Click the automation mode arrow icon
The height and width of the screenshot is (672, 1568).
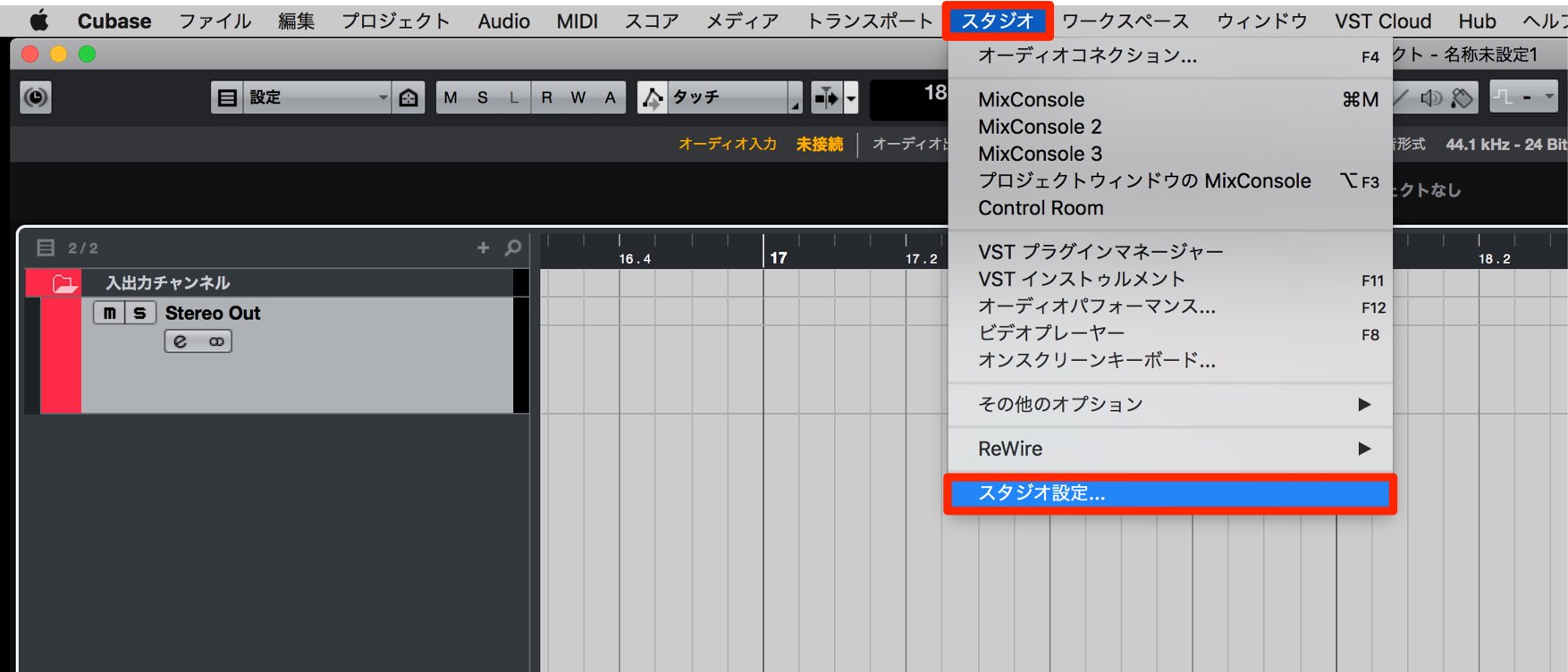pyautogui.click(x=653, y=97)
